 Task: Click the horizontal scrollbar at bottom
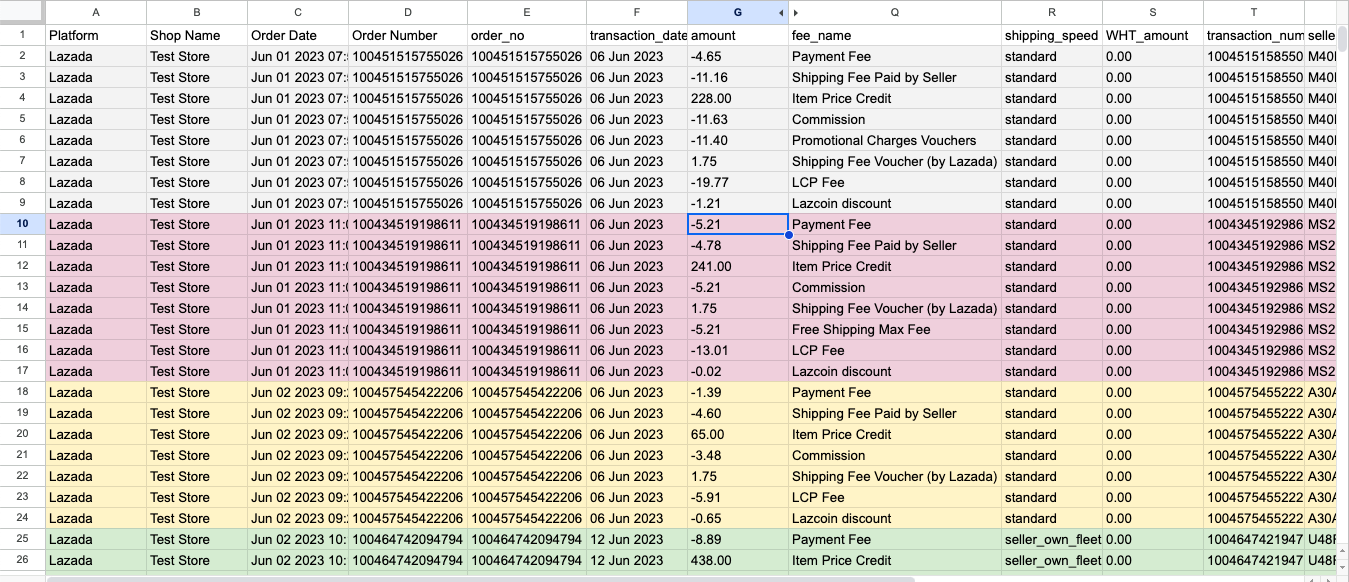point(480,577)
